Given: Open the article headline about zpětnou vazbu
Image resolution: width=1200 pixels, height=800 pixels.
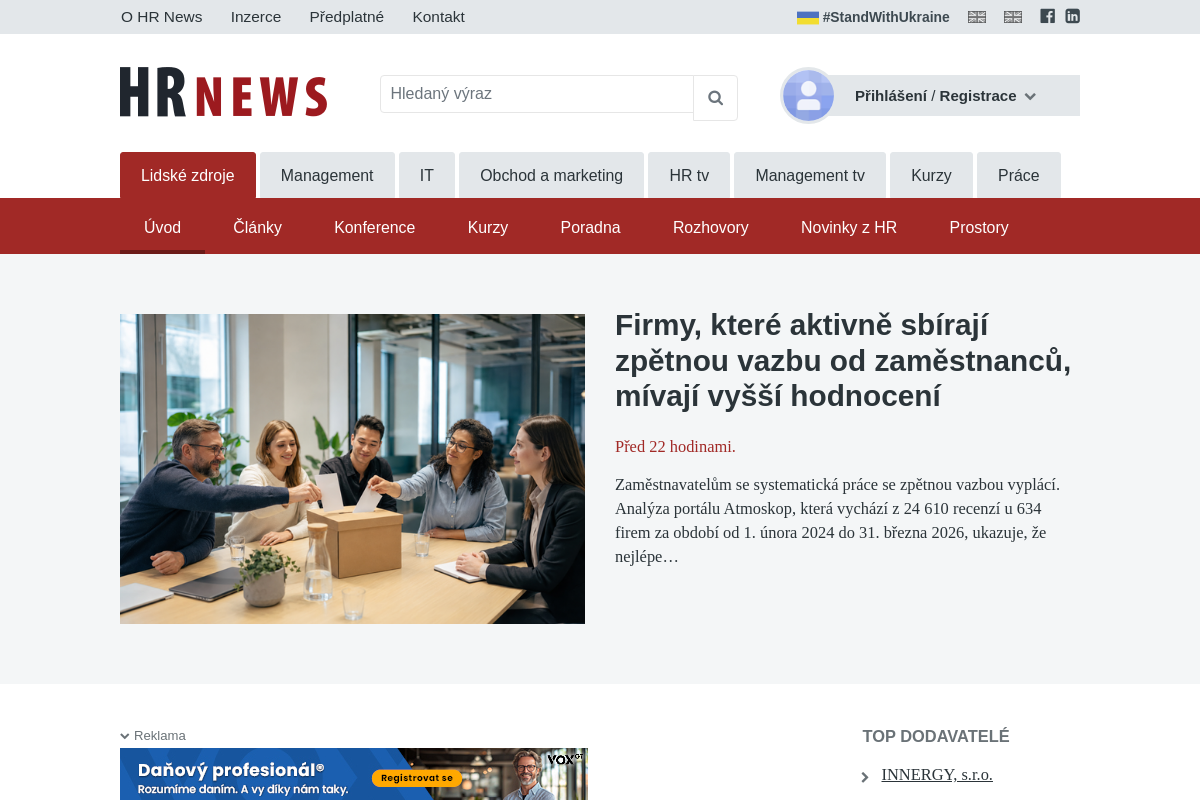Looking at the screenshot, I should [x=843, y=360].
